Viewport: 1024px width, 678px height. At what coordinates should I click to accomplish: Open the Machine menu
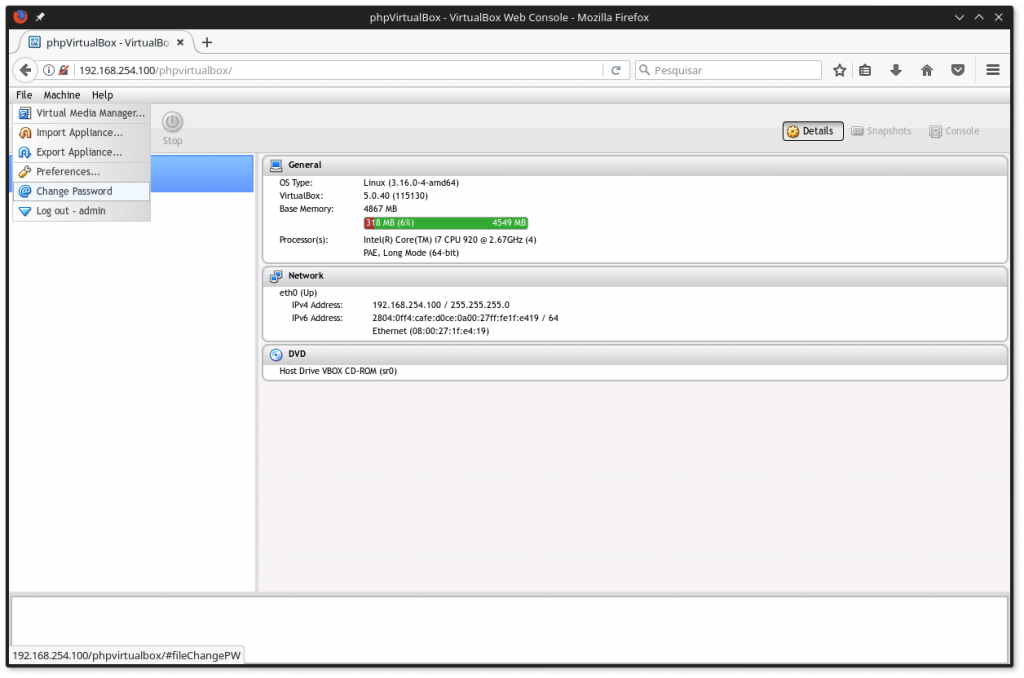tap(61, 94)
